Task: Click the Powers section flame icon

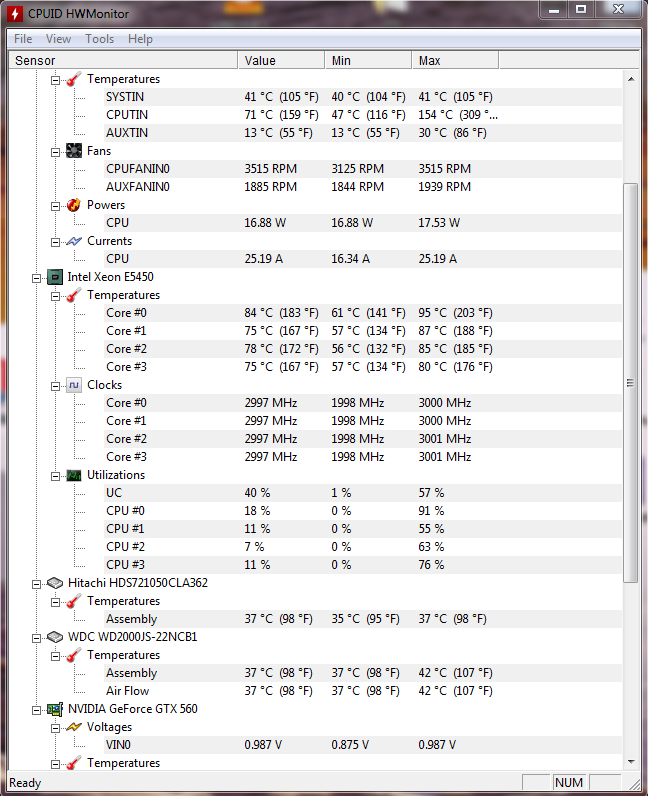Action: (x=74, y=205)
